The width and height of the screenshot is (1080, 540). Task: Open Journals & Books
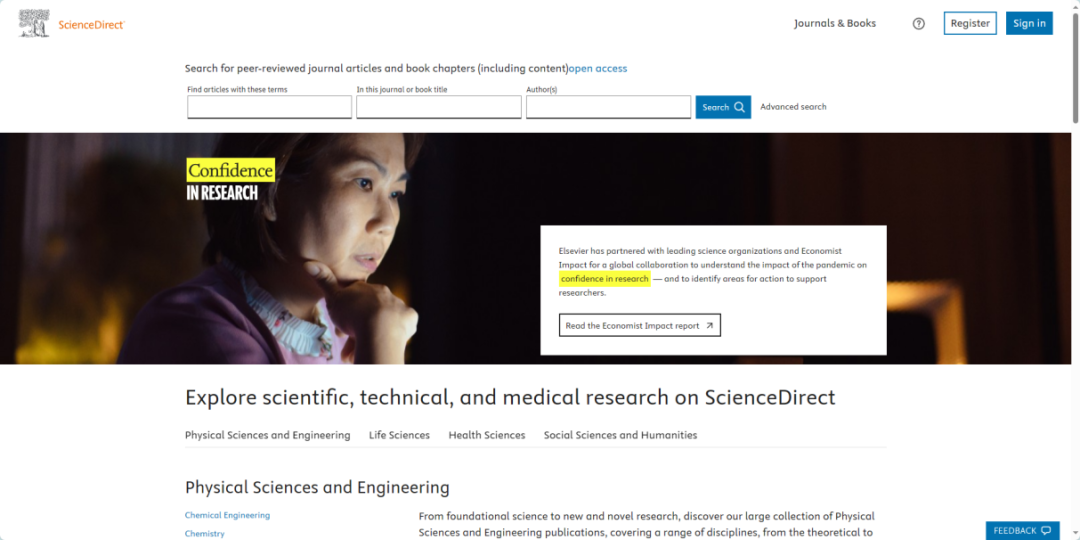[835, 23]
